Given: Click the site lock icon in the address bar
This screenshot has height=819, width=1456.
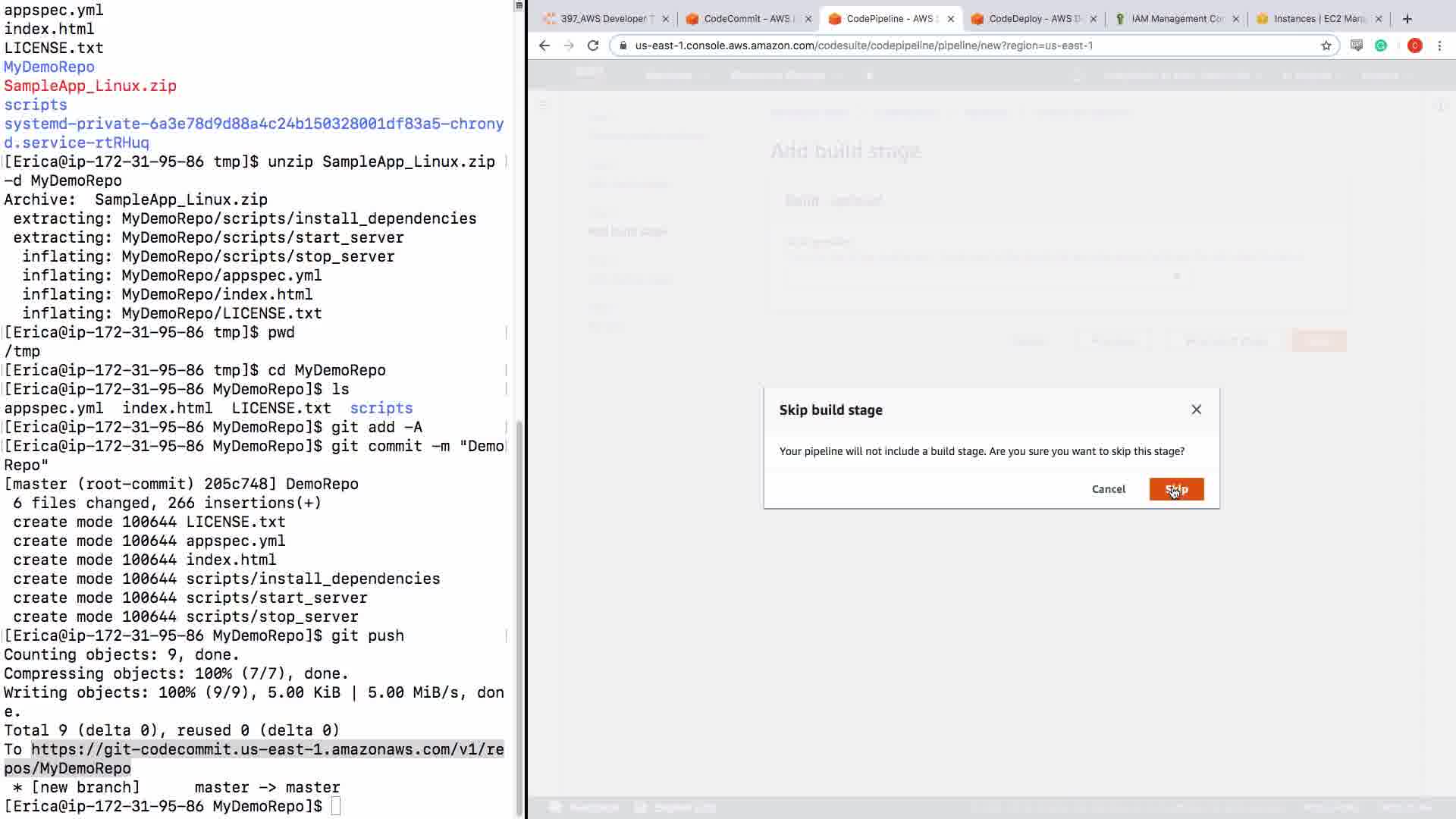Looking at the screenshot, I should click(x=623, y=45).
